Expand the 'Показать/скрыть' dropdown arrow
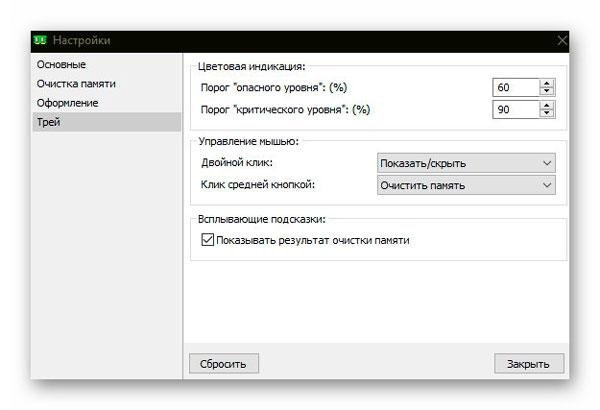 [547, 163]
